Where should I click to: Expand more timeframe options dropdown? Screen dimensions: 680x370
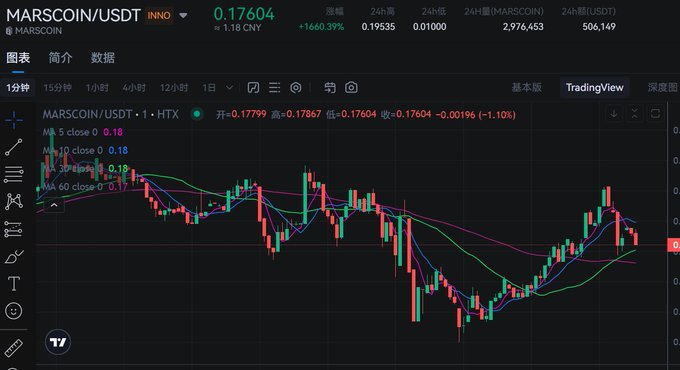coord(230,88)
